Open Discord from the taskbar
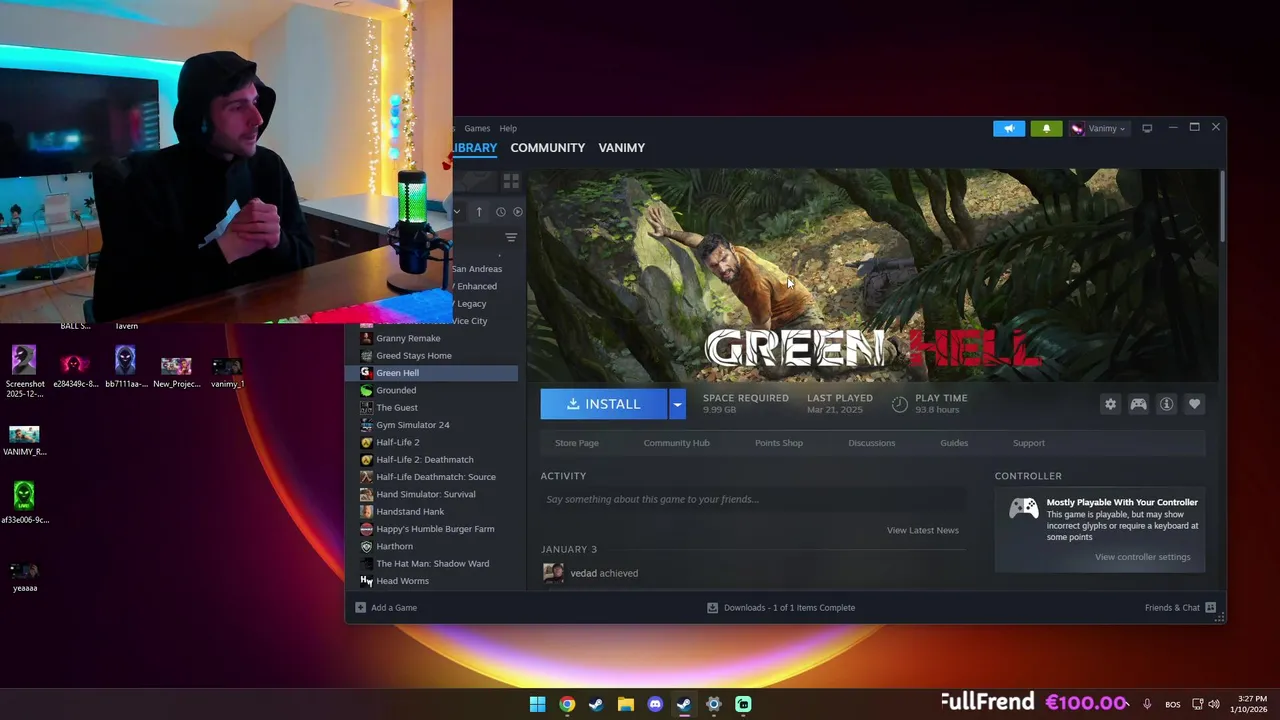1280x720 pixels. point(655,704)
